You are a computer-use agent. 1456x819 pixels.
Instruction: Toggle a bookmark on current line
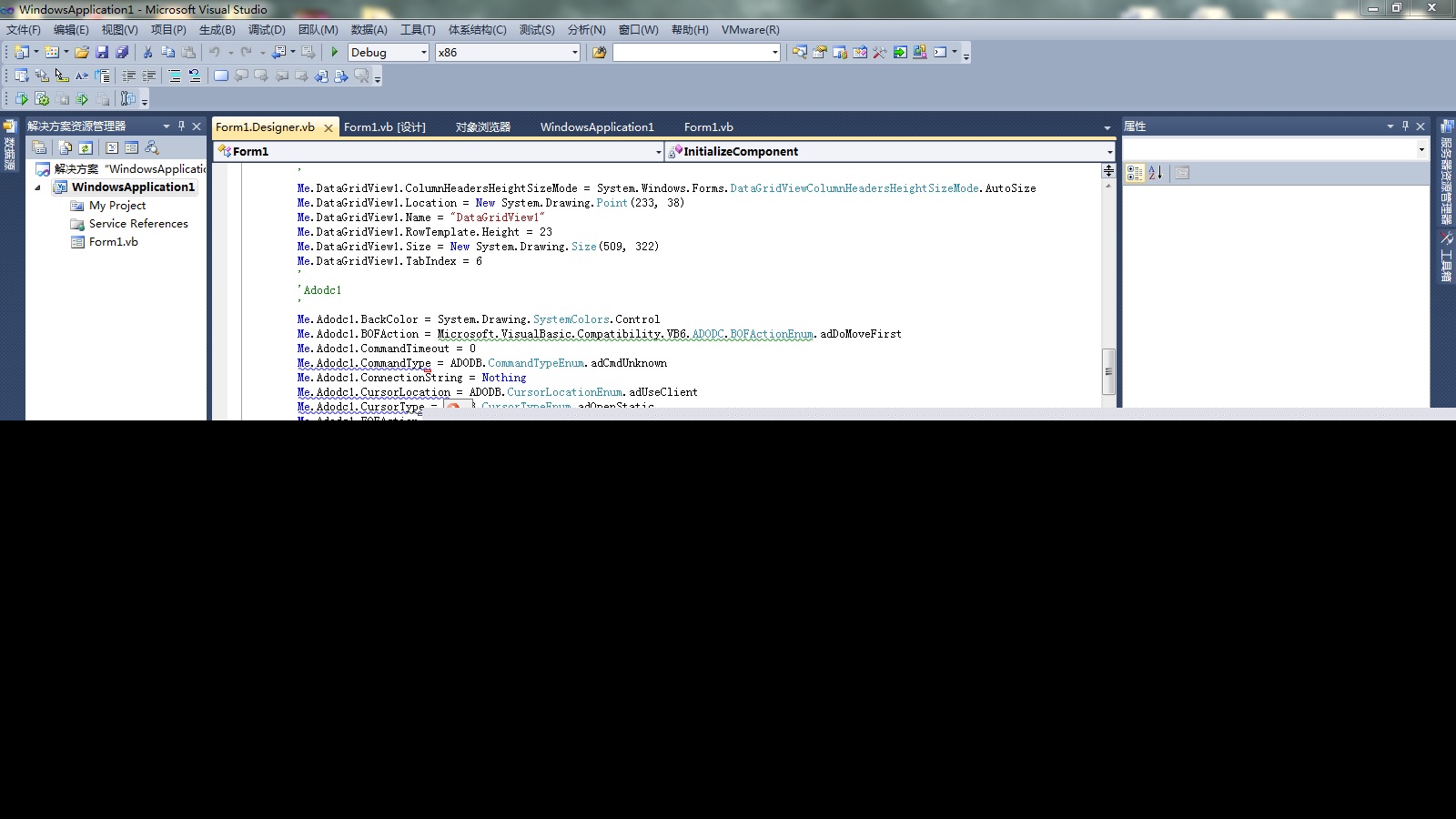[221, 76]
